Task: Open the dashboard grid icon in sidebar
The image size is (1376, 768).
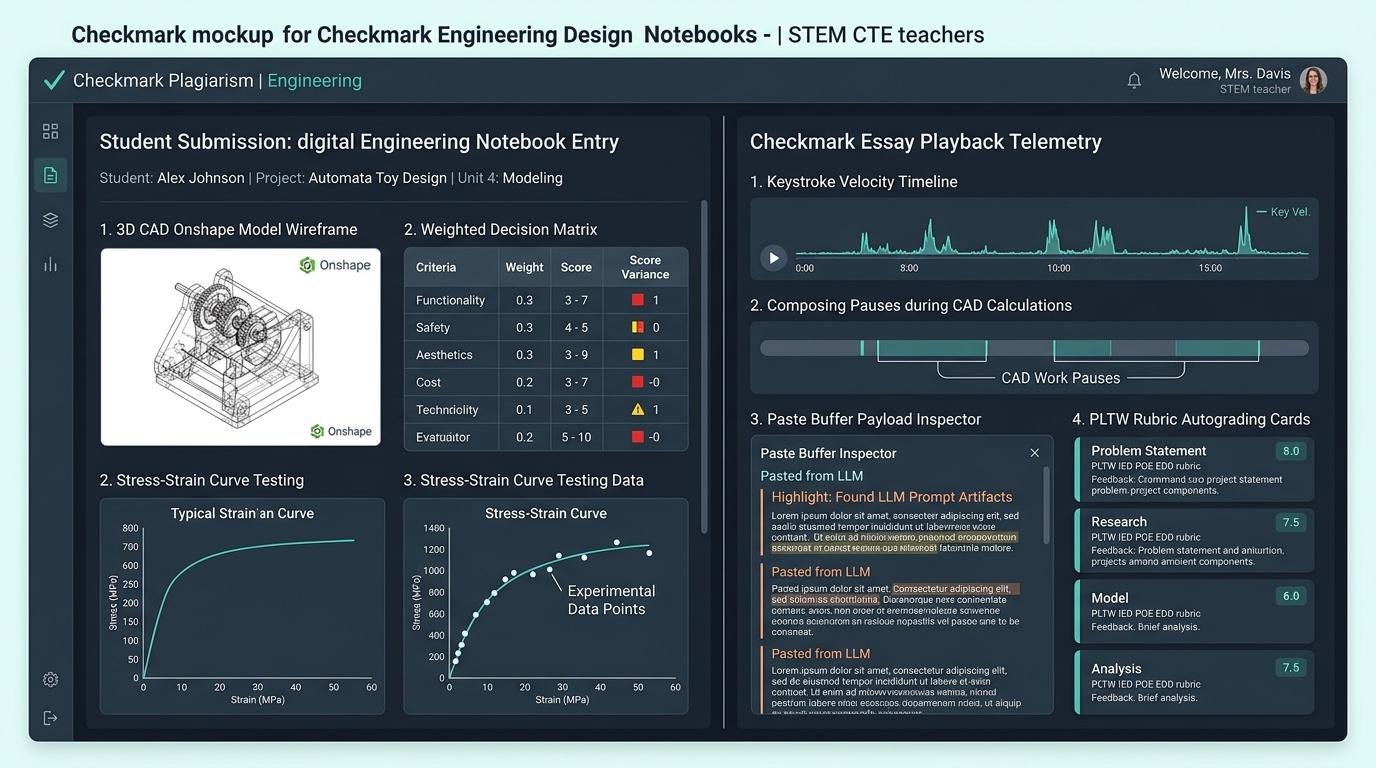Action: (51, 131)
